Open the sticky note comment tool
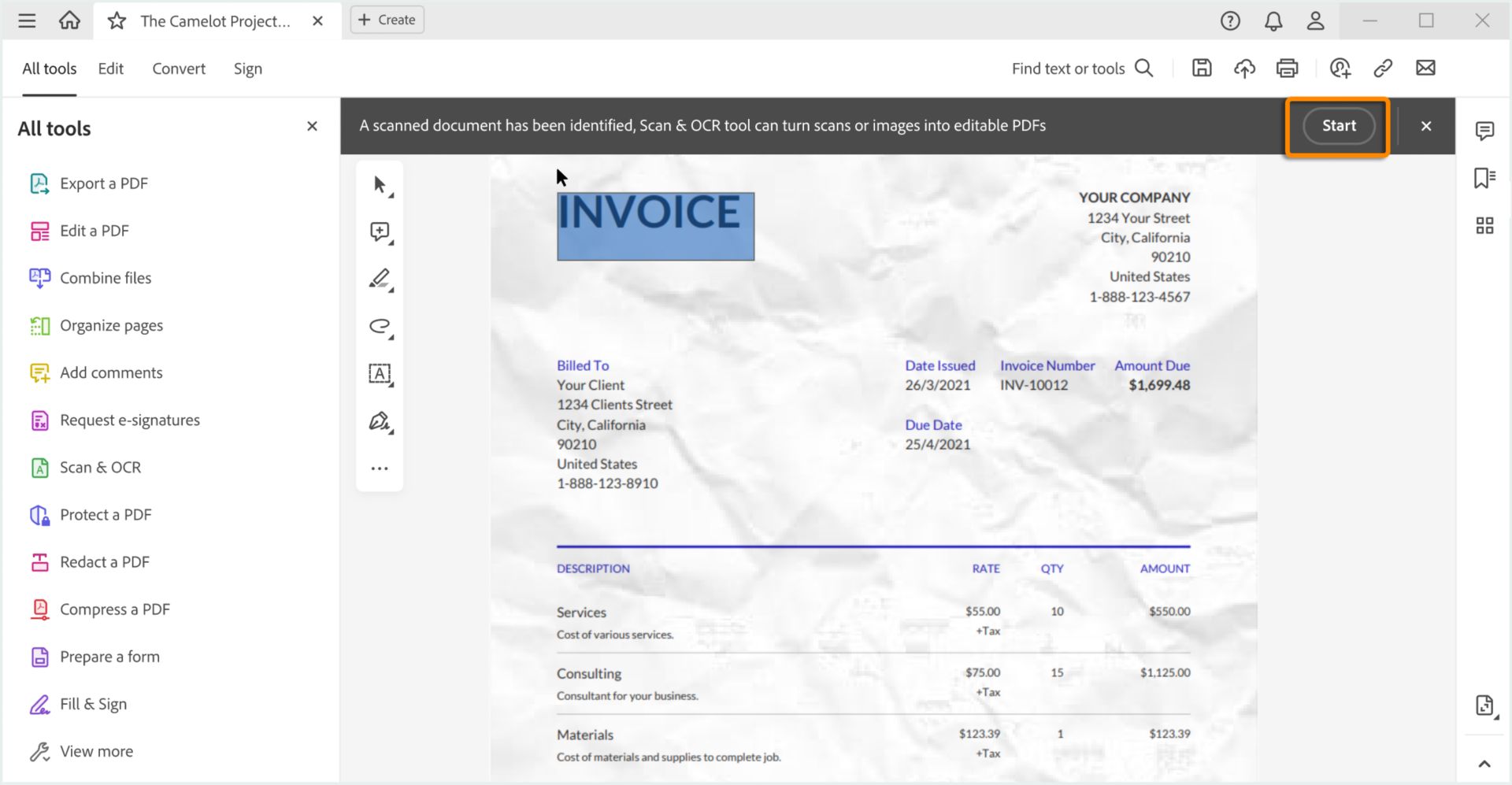This screenshot has width=1512, height=785. pos(379,231)
